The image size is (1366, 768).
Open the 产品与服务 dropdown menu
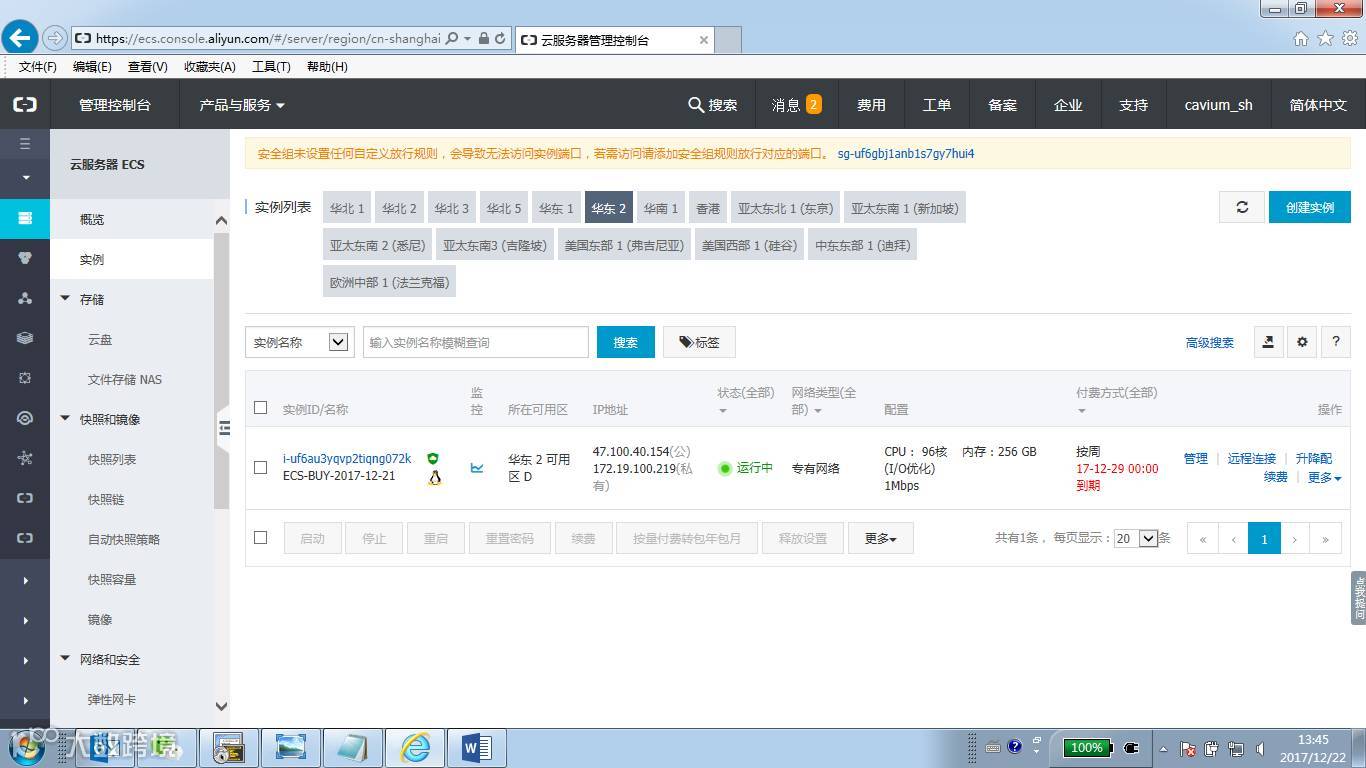point(242,104)
